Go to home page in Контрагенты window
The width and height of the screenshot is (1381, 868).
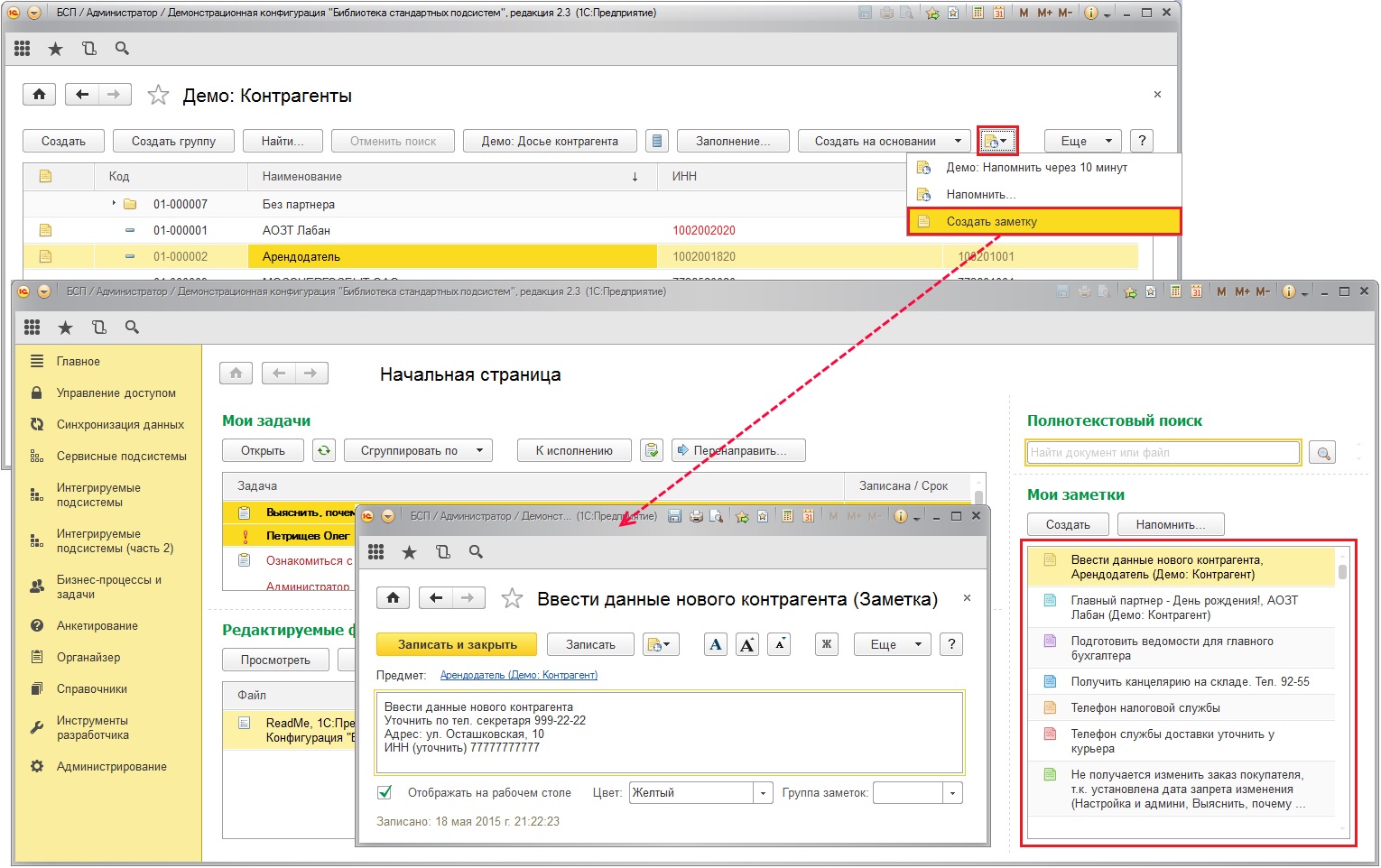coord(39,95)
